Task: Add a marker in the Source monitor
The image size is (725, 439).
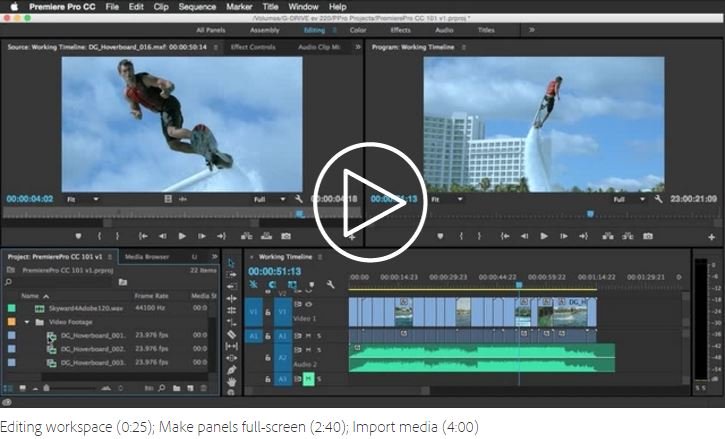Action: coord(78,236)
